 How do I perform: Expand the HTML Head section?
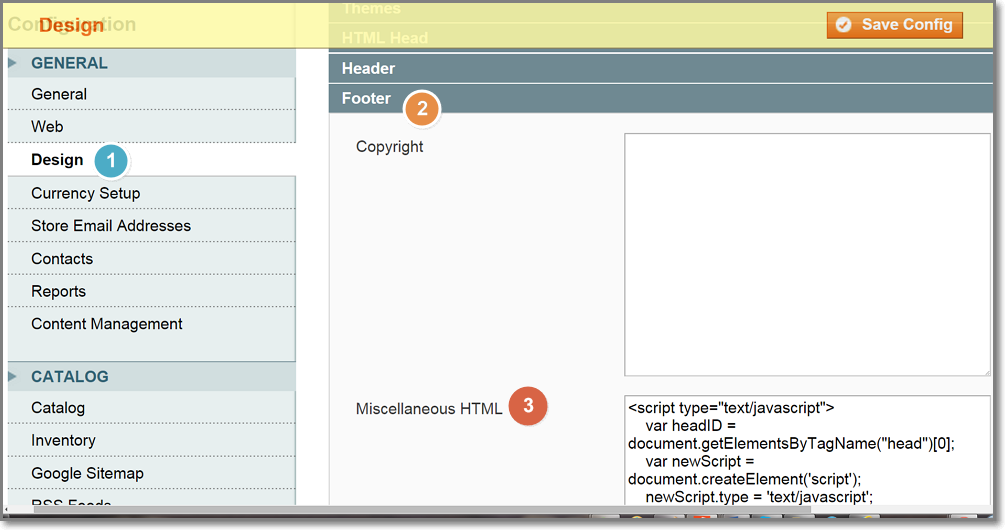pyautogui.click(x=384, y=39)
